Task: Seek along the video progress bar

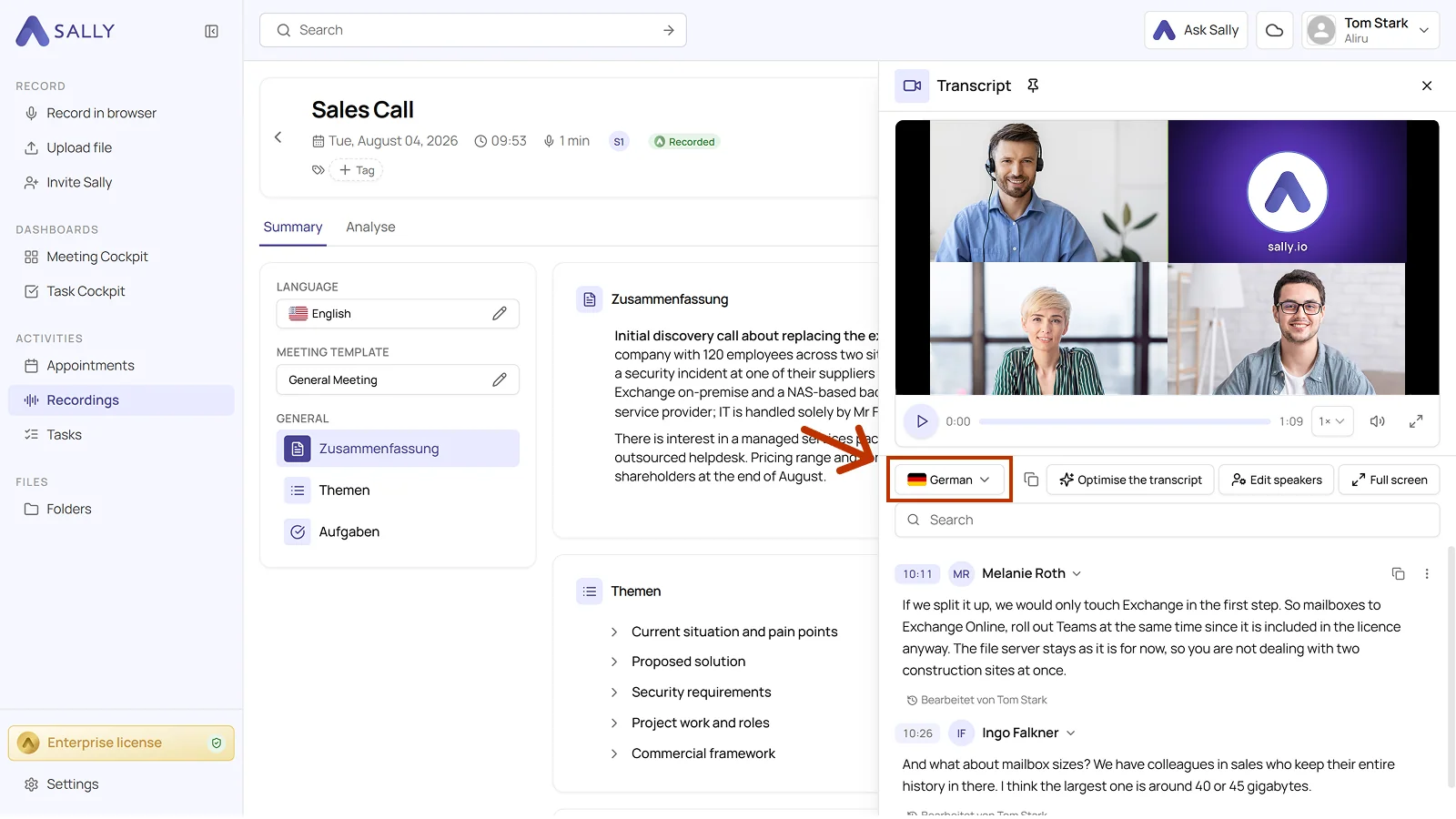Action: point(1125,422)
